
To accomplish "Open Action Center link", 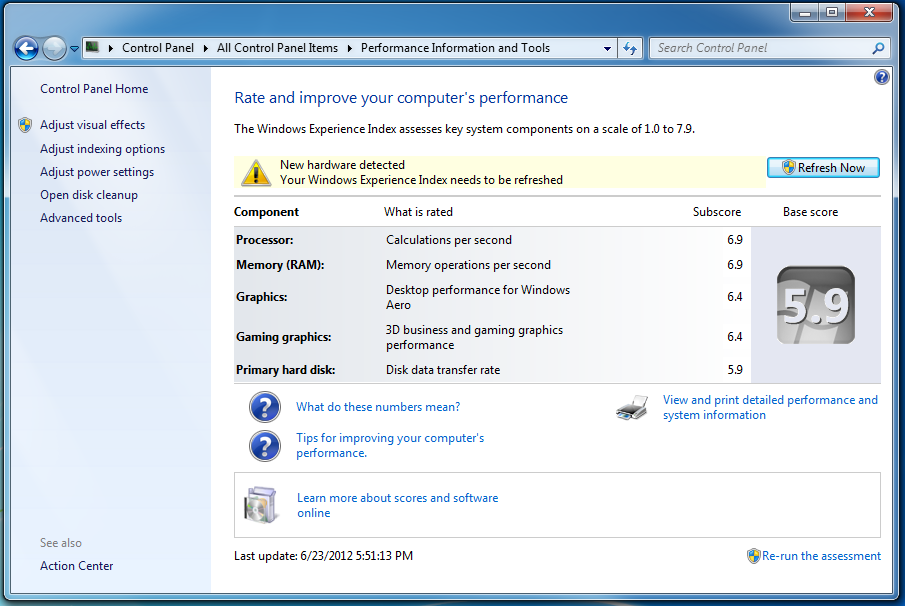I will click(x=76, y=566).
